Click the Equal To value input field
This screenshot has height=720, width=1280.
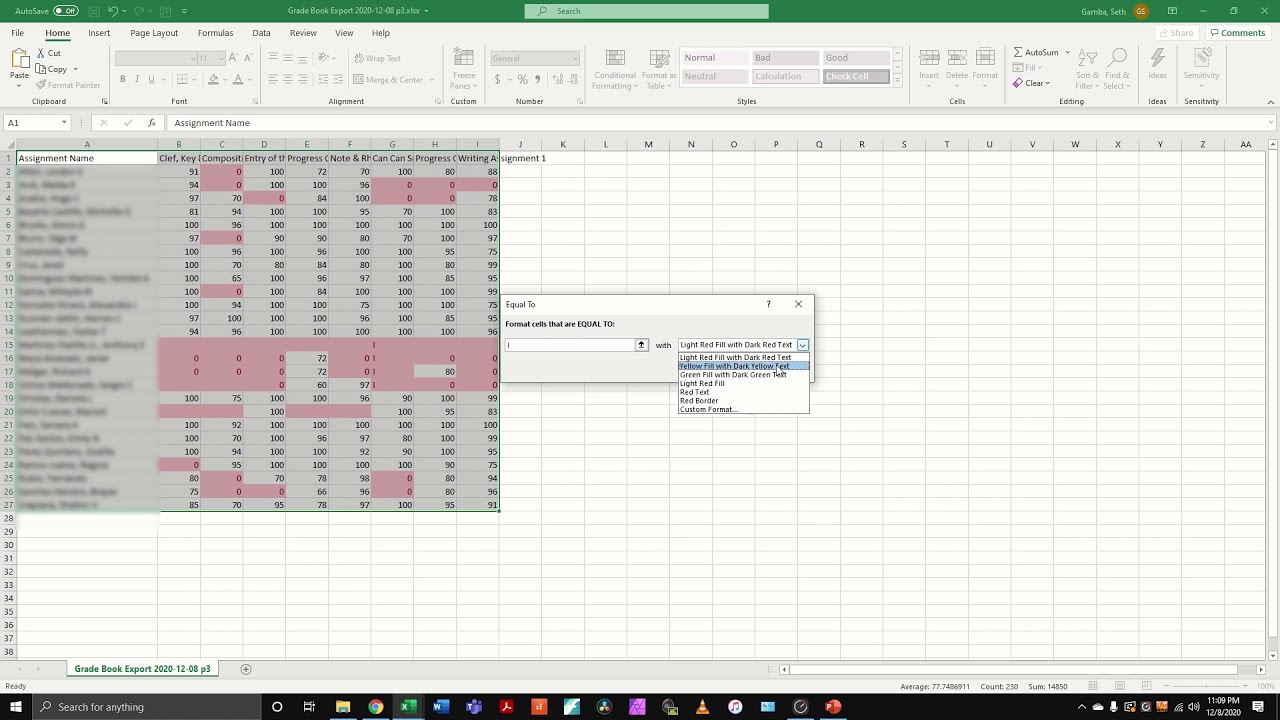(570, 345)
